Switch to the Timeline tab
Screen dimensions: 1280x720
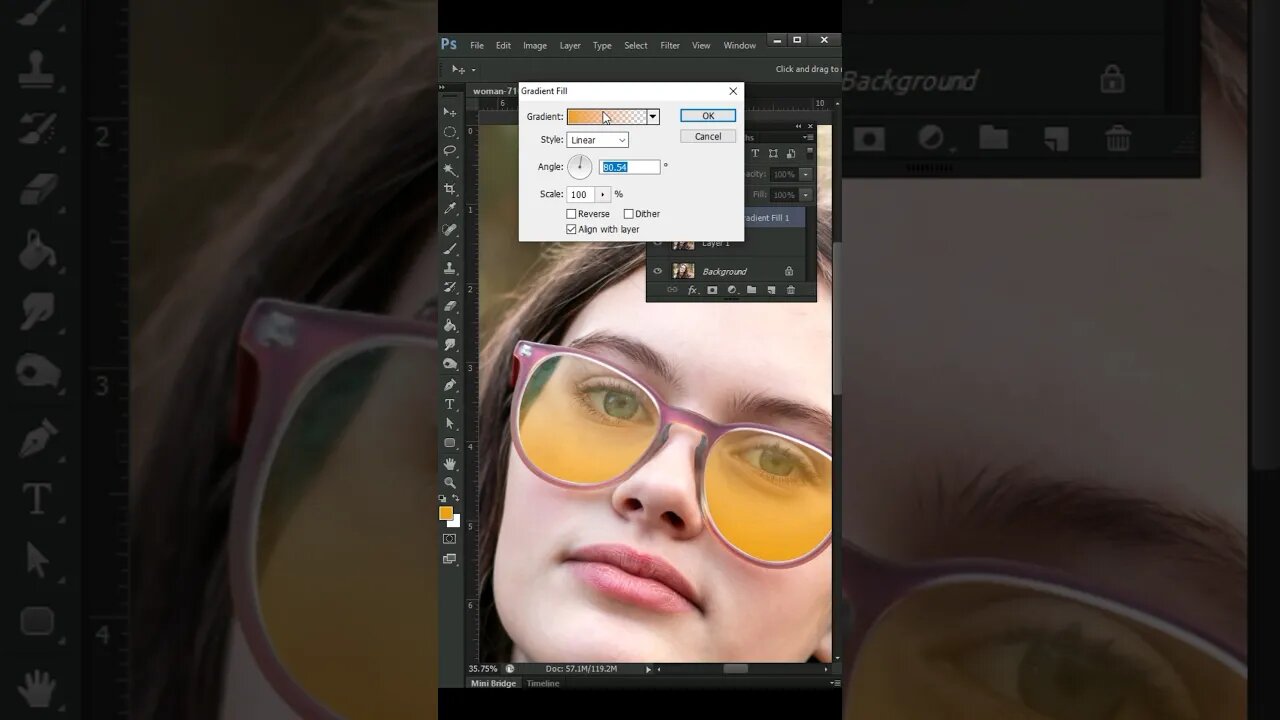pos(543,684)
